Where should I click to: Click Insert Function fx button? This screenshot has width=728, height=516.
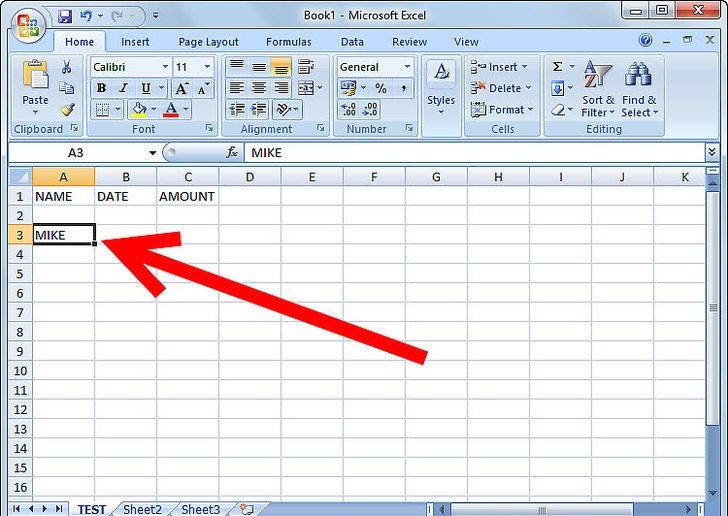(x=232, y=152)
